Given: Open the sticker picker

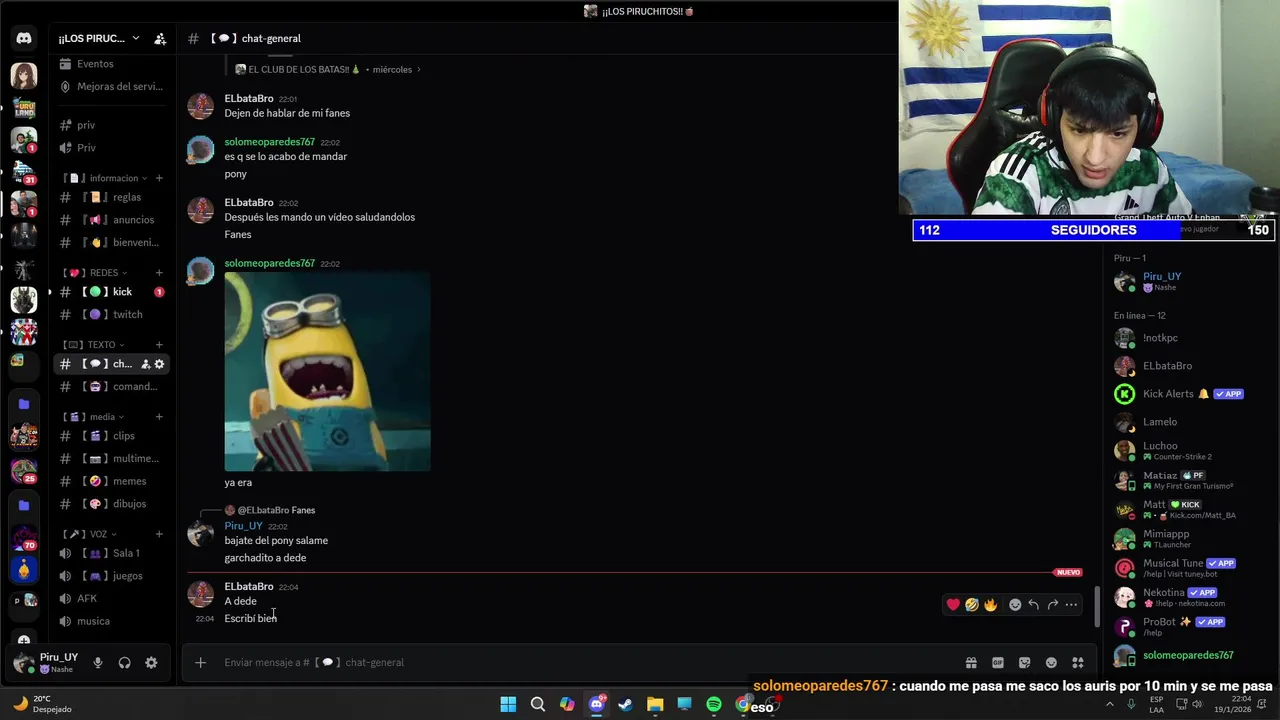Looking at the screenshot, I should pyautogui.click(x=1024, y=662).
